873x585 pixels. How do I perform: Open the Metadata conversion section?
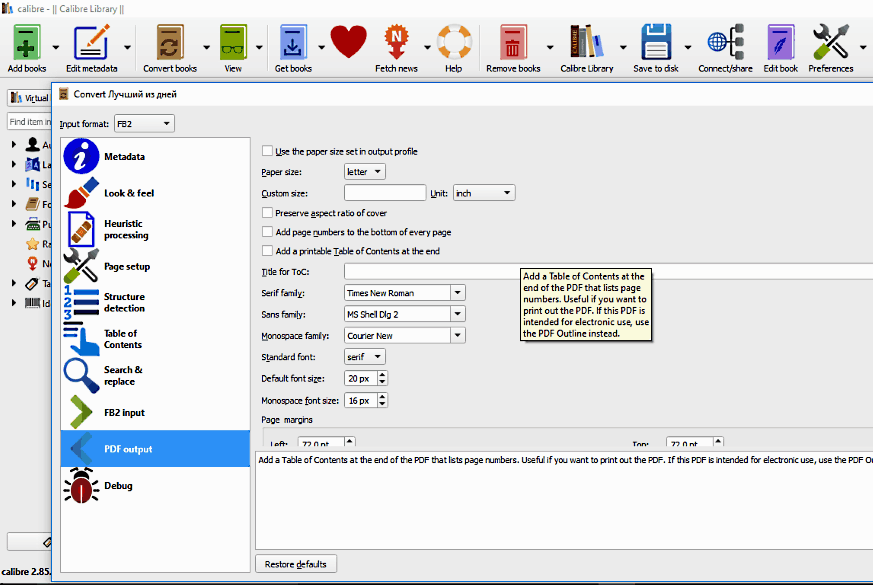click(x=155, y=156)
